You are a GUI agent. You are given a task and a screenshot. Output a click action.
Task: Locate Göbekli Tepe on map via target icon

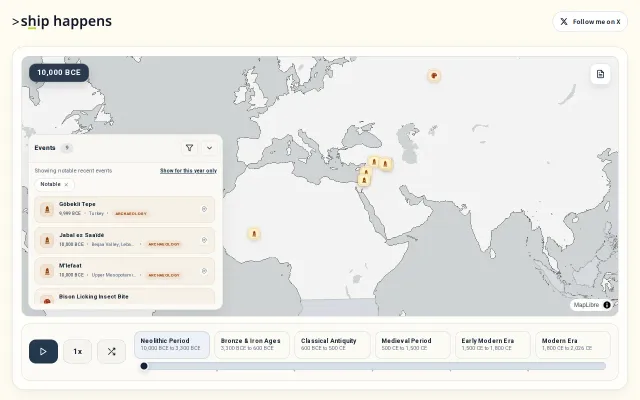pyautogui.click(x=204, y=209)
